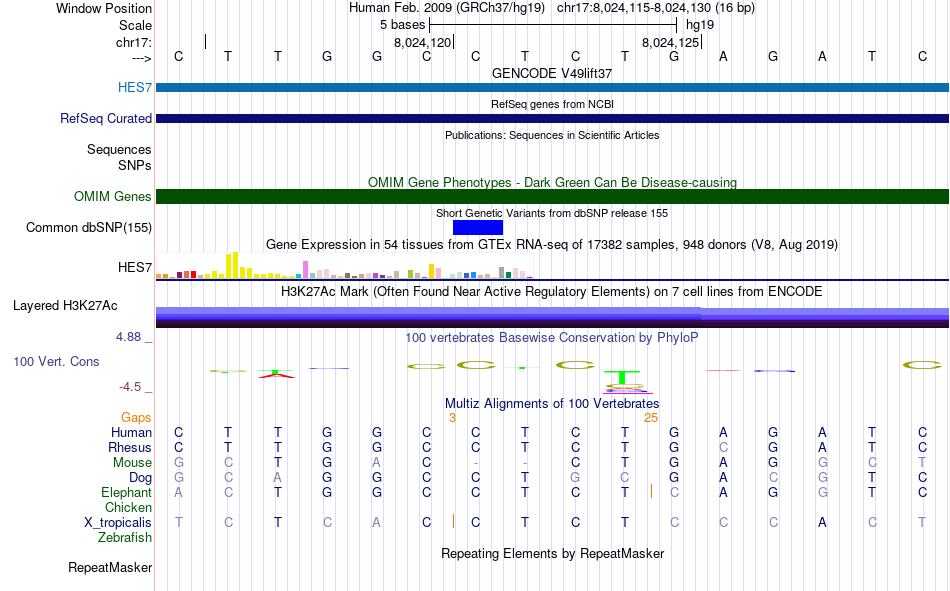Open the HES7 GENCODE gene label
The width and height of the screenshot is (950, 591).
point(135,87)
